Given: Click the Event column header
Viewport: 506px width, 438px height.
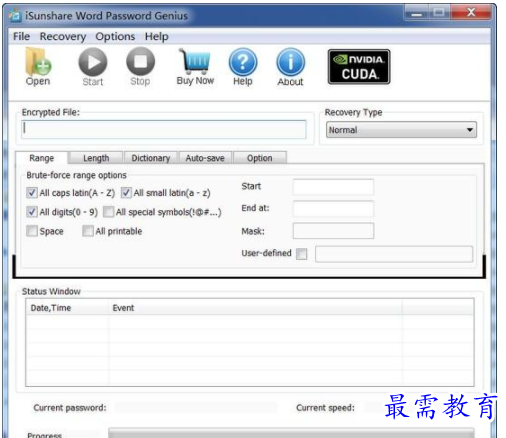Looking at the screenshot, I should point(256,308).
